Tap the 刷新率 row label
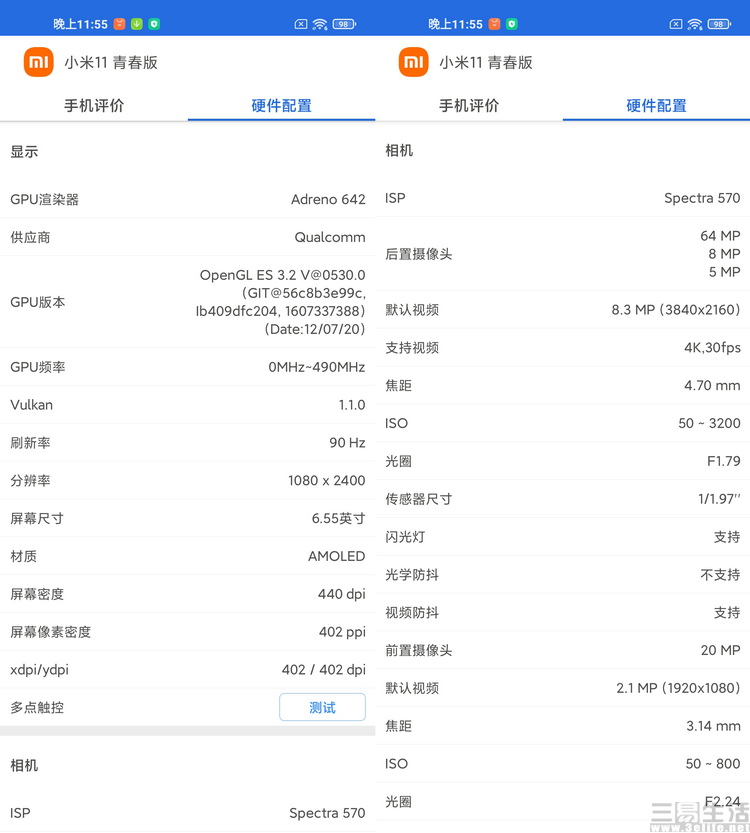 tap(30, 443)
